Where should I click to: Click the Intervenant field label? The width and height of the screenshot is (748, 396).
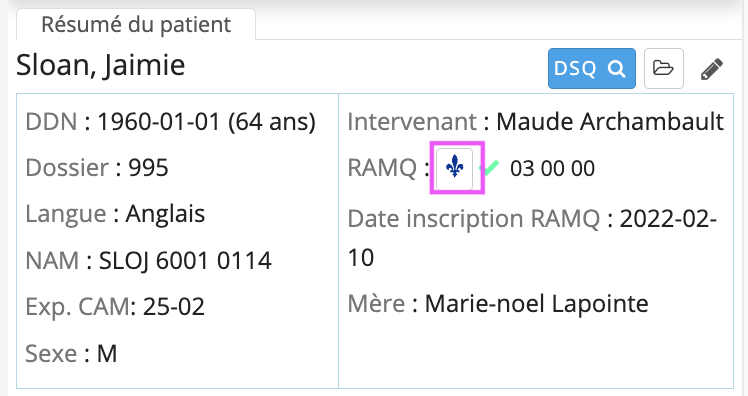coord(412,122)
